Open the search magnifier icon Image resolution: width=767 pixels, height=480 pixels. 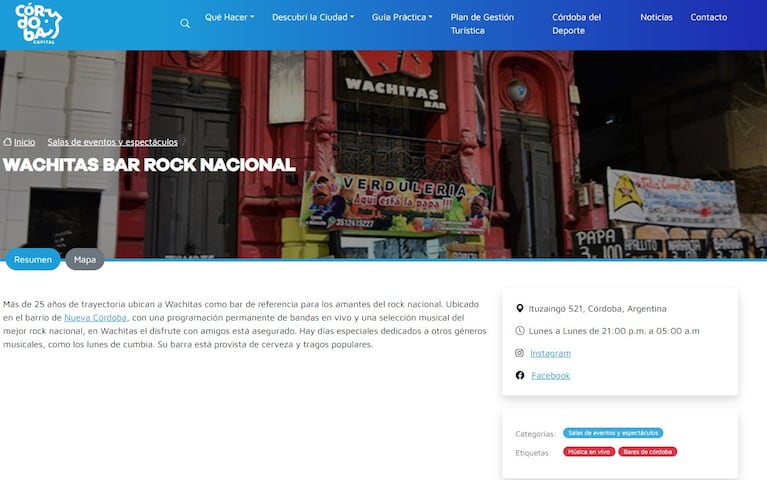click(185, 23)
